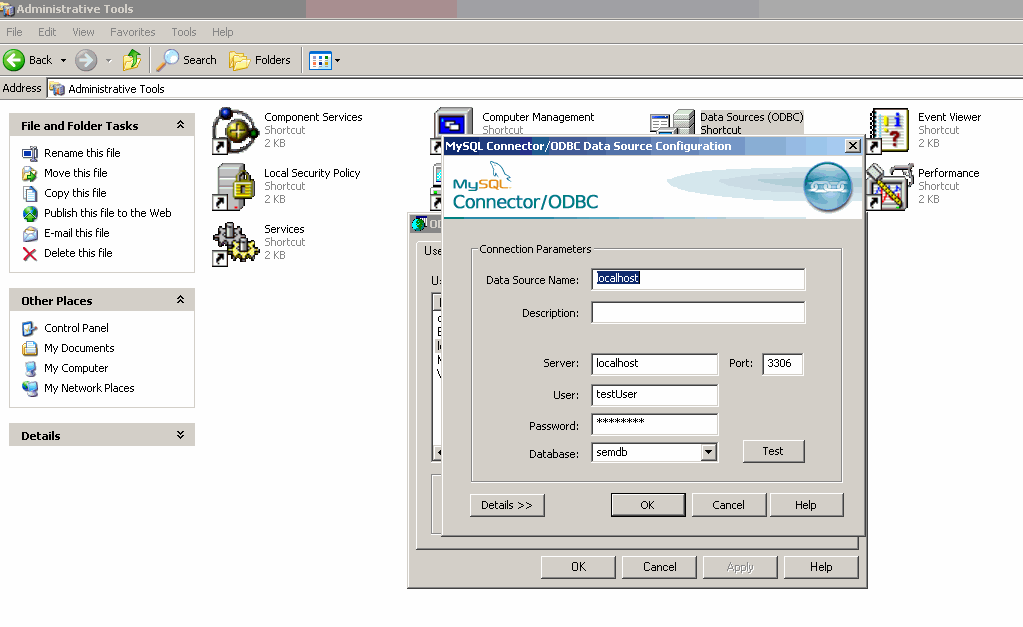Click OK in ODBC Administrator window

[578, 567]
